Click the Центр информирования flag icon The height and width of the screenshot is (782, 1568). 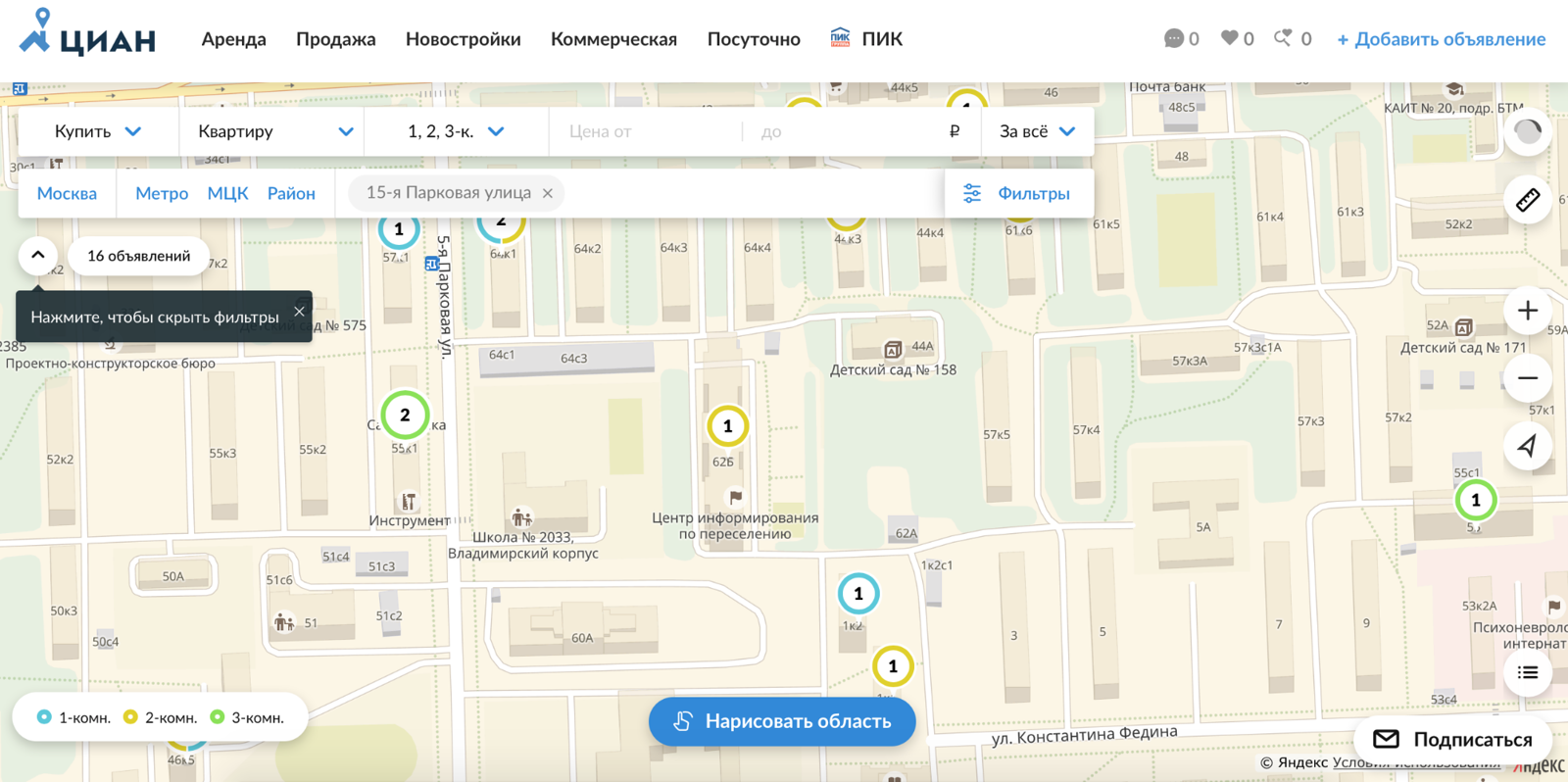(735, 497)
